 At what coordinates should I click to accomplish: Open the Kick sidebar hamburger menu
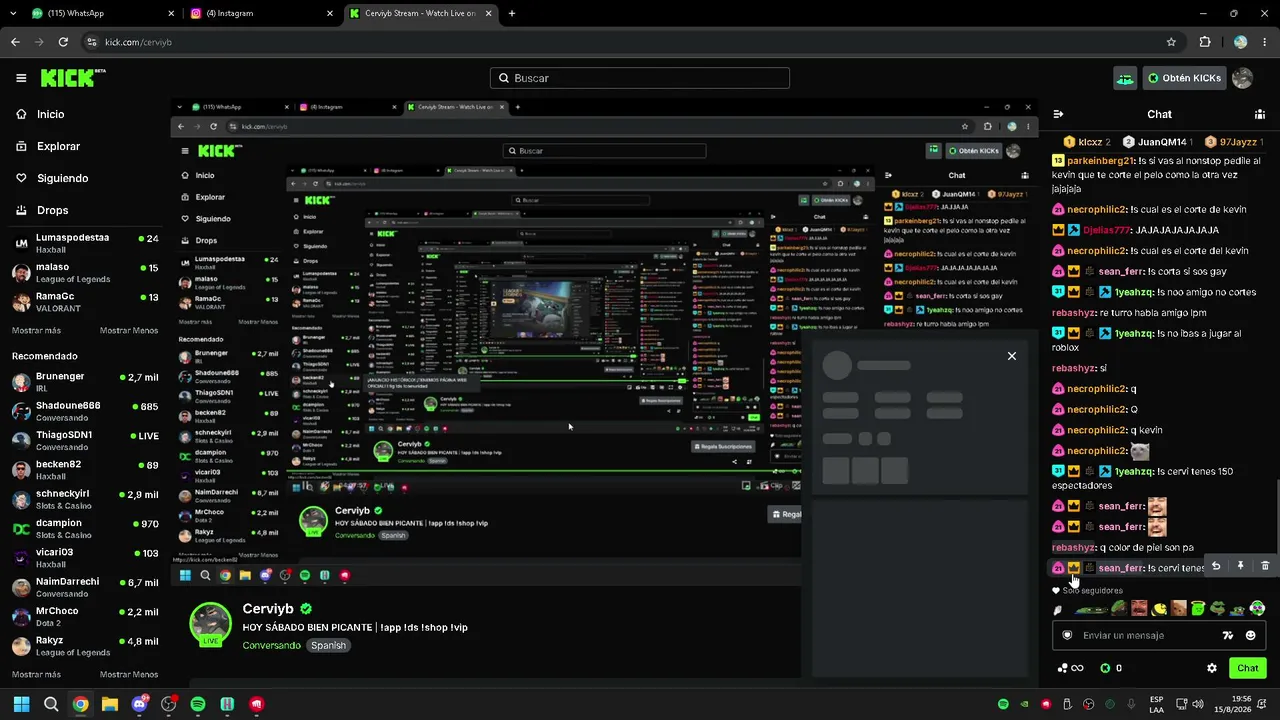click(21, 78)
